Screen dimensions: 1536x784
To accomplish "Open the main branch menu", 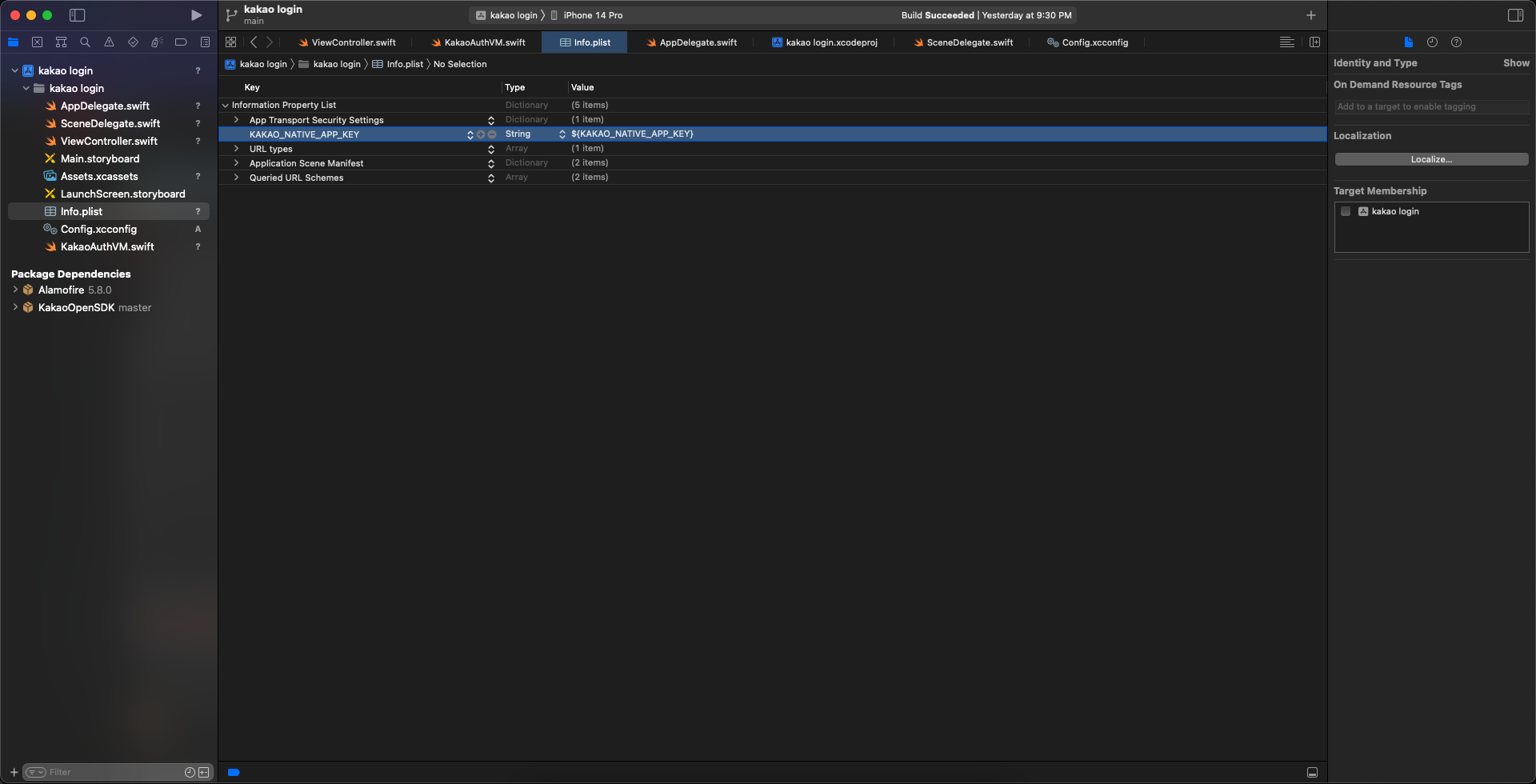I will tap(254, 22).
